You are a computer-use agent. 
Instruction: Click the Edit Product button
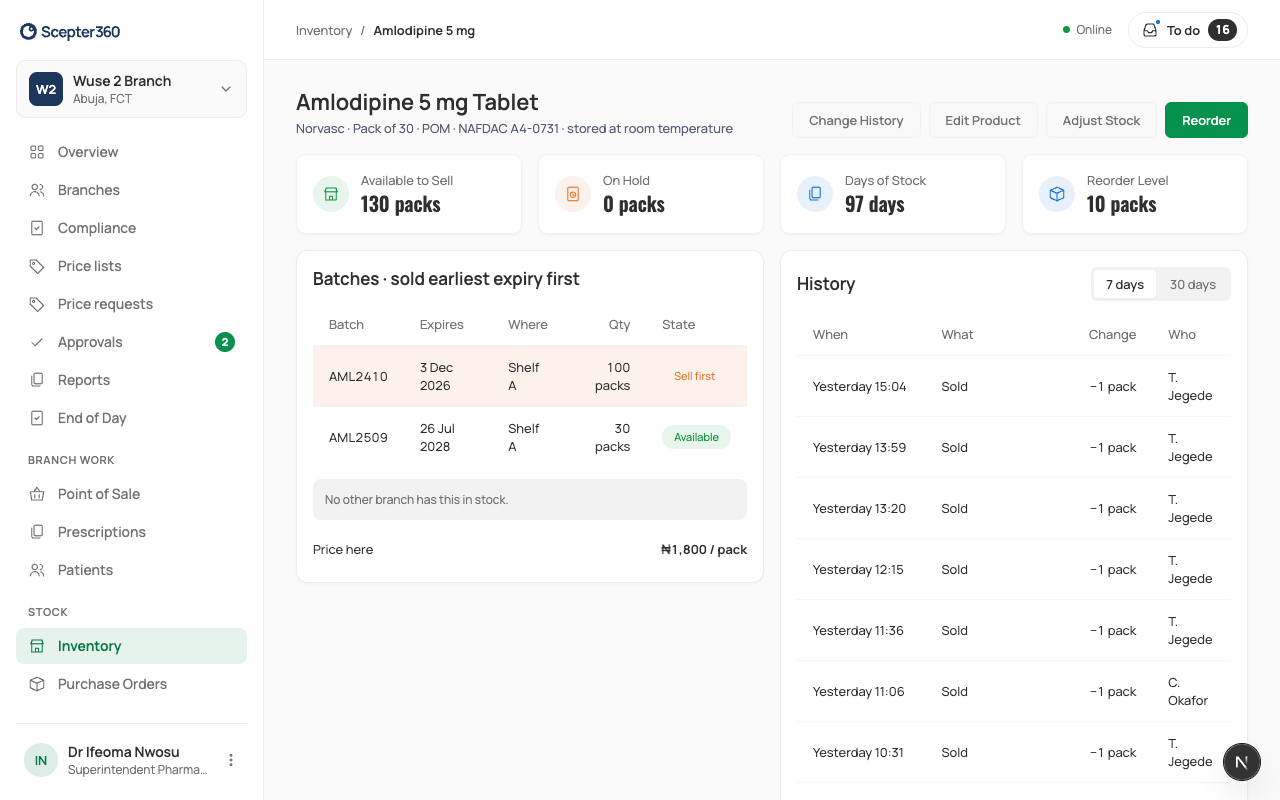983,120
